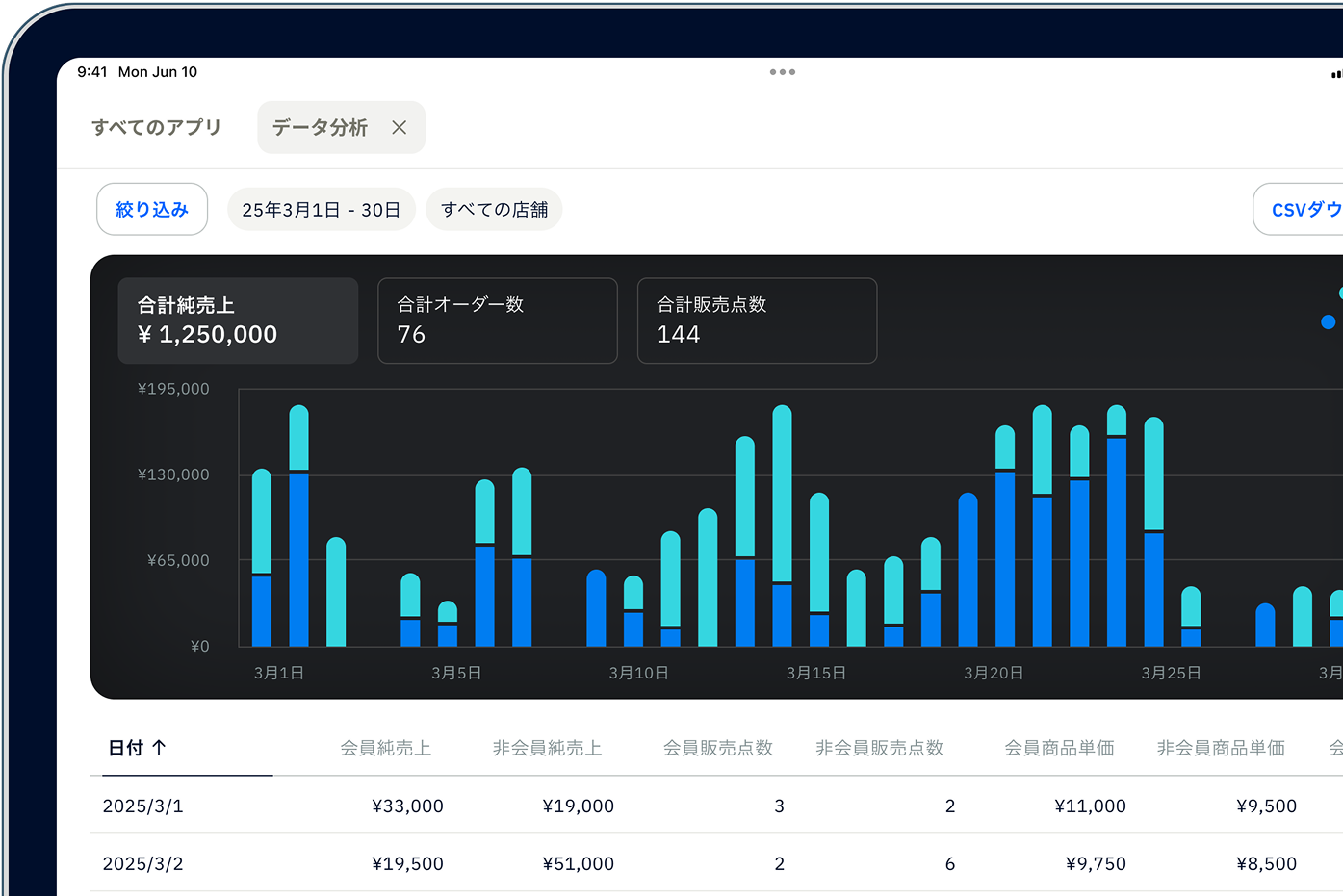Click the ¥0 y-axis label
The height and width of the screenshot is (896, 1343).
[199, 646]
